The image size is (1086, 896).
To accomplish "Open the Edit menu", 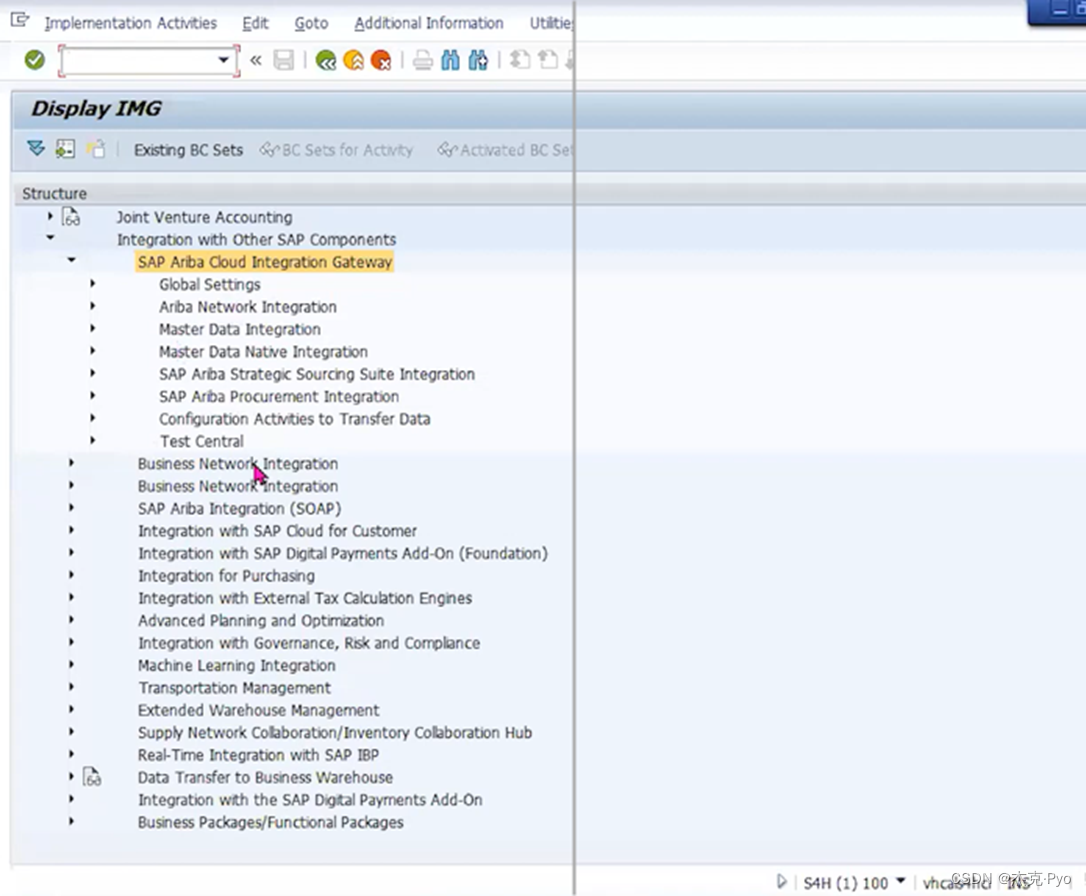I will click(x=255, y=23).
